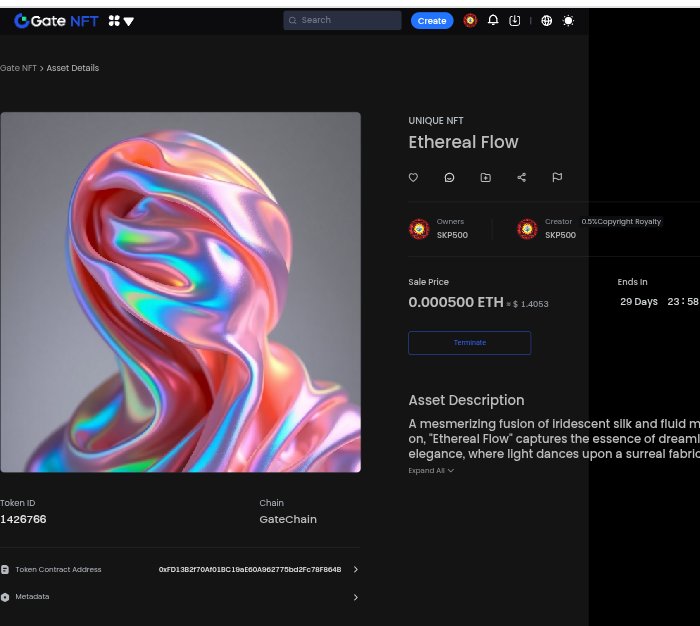
Task: Click Asset Details breadcrumb
Action: [x=73, y=68]
